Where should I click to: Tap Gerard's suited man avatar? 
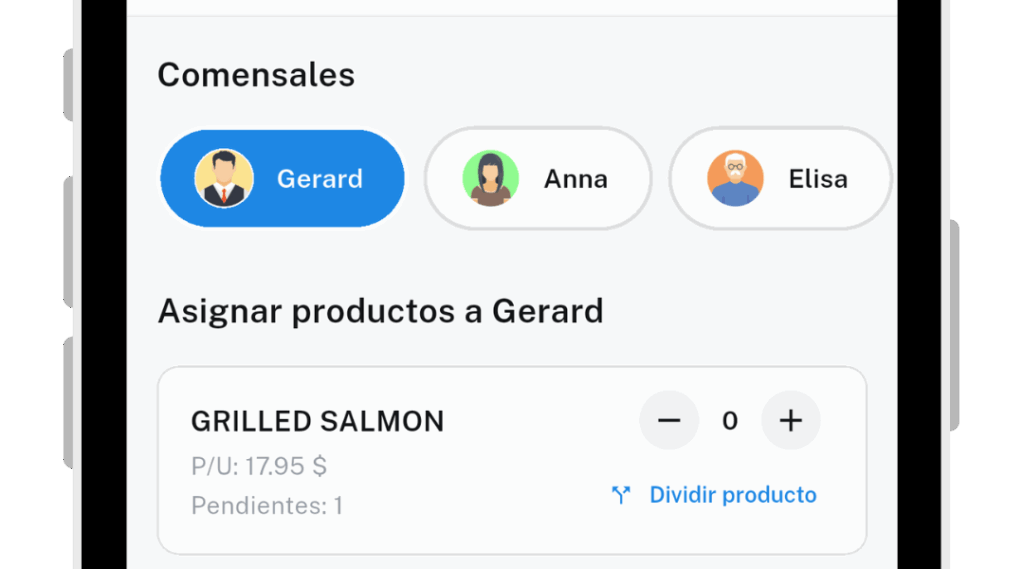pyautogui.click(x=224, y=178)
